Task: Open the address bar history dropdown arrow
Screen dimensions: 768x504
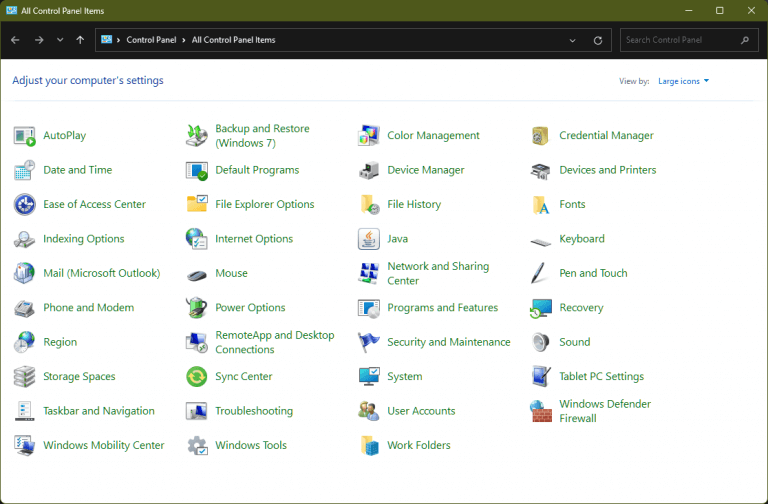Action: point(572,40)
